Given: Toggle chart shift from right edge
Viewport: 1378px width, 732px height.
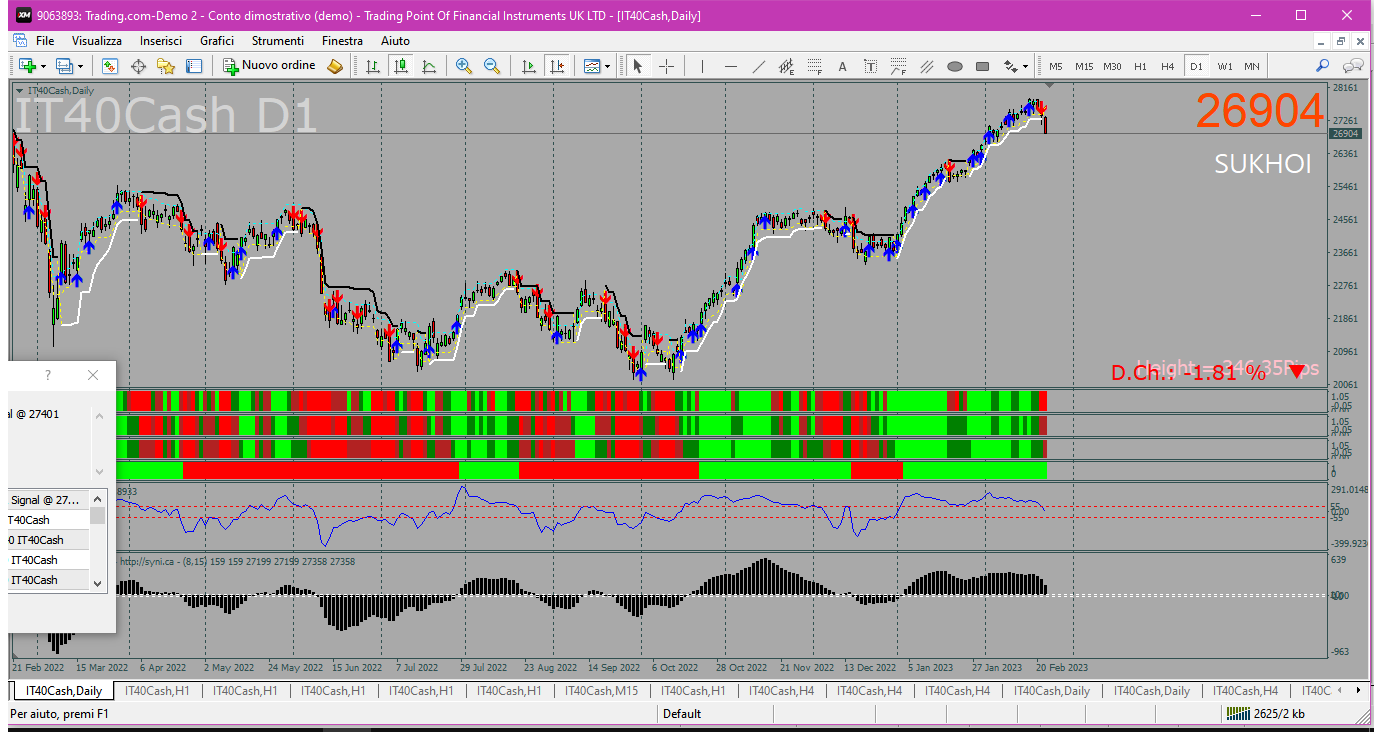Looking at the screenshot, I should [557, 66].
